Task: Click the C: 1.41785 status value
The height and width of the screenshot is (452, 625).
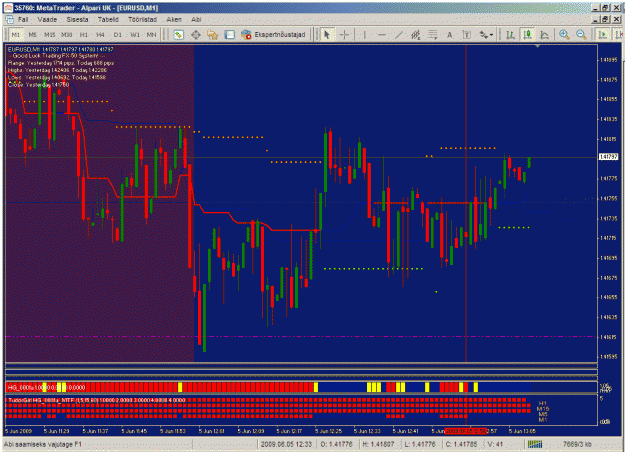Action: tap(461, 444)
